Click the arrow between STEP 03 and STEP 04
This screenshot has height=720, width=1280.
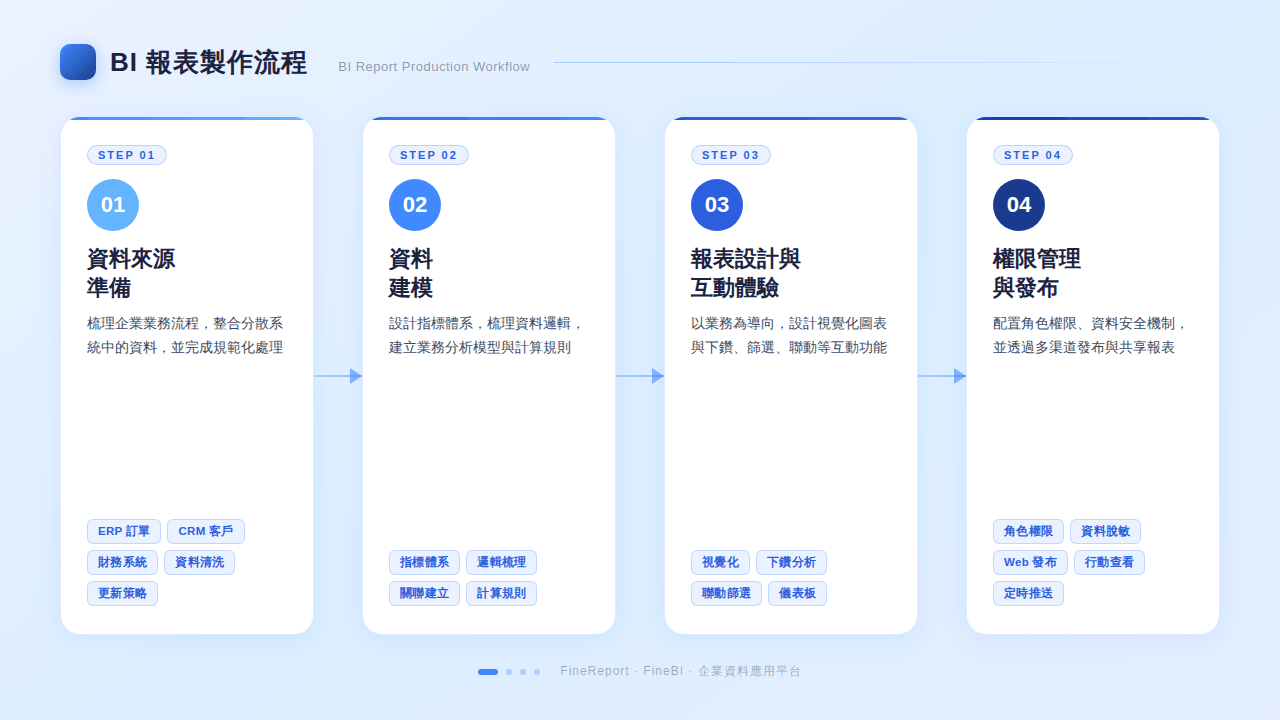[x=942, y=376]
